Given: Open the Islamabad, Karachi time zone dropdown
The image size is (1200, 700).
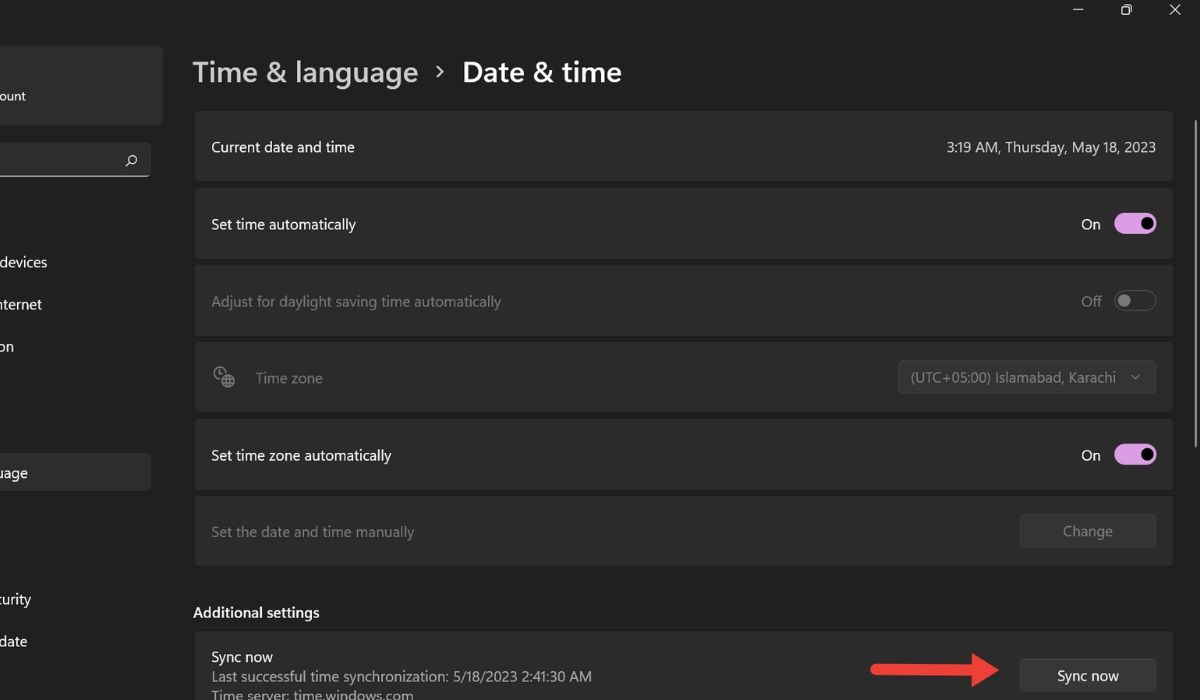Looking at the screenshot, I should point(1026,378).
